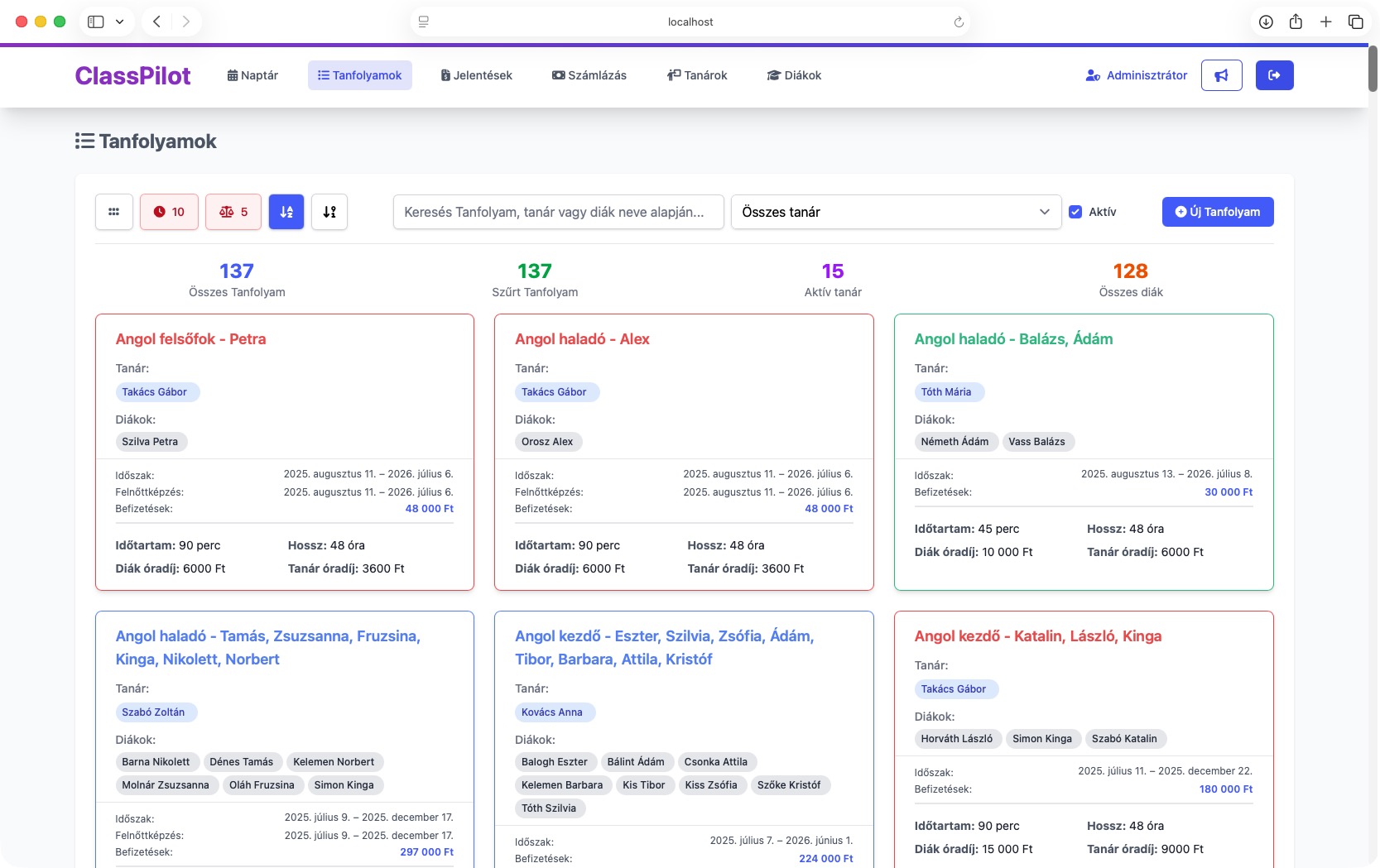Viewport: 1380px width, 868px height.
Task: Uncheck the Aktív checkbox
Action: point(1075,212)
